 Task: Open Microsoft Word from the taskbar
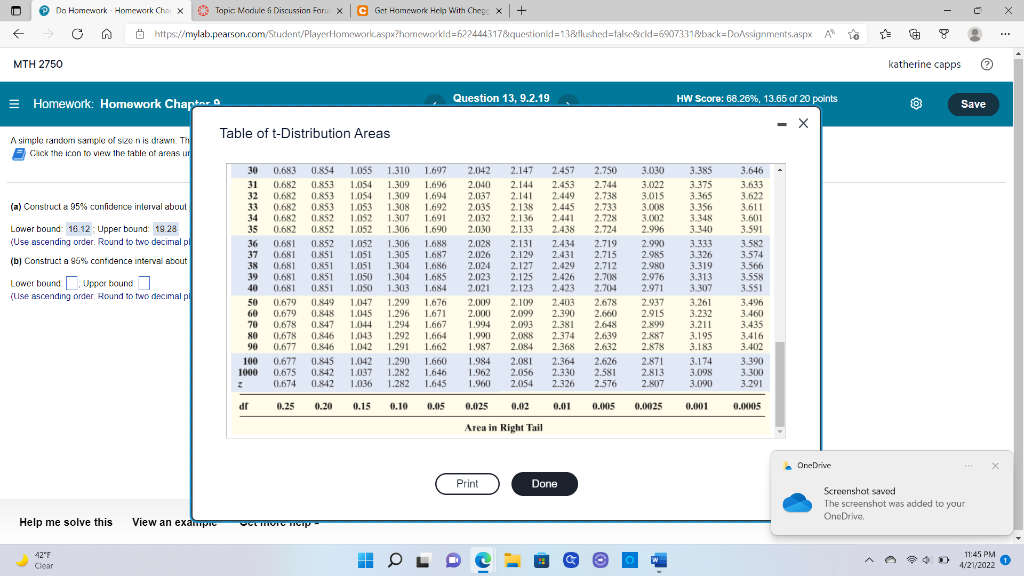658,560
